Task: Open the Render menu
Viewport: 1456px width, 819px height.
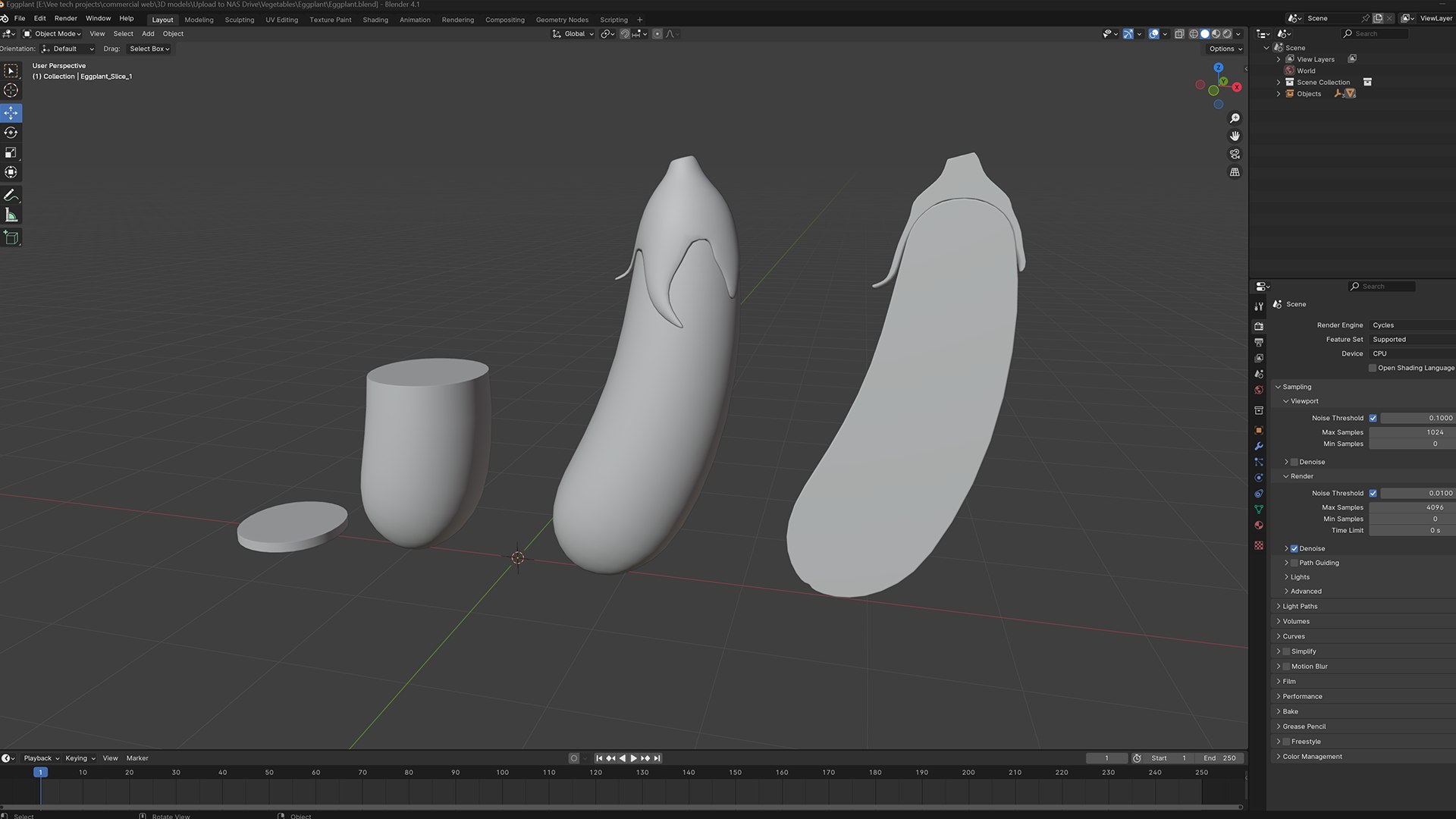Action: (x=66, y=18)
